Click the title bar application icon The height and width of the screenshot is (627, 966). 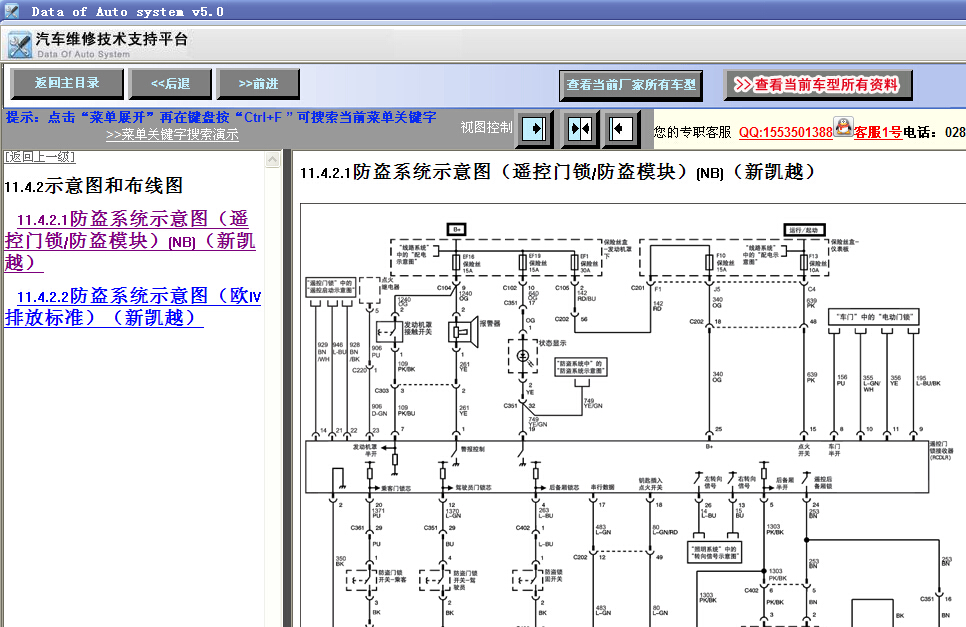pos(12,11)
